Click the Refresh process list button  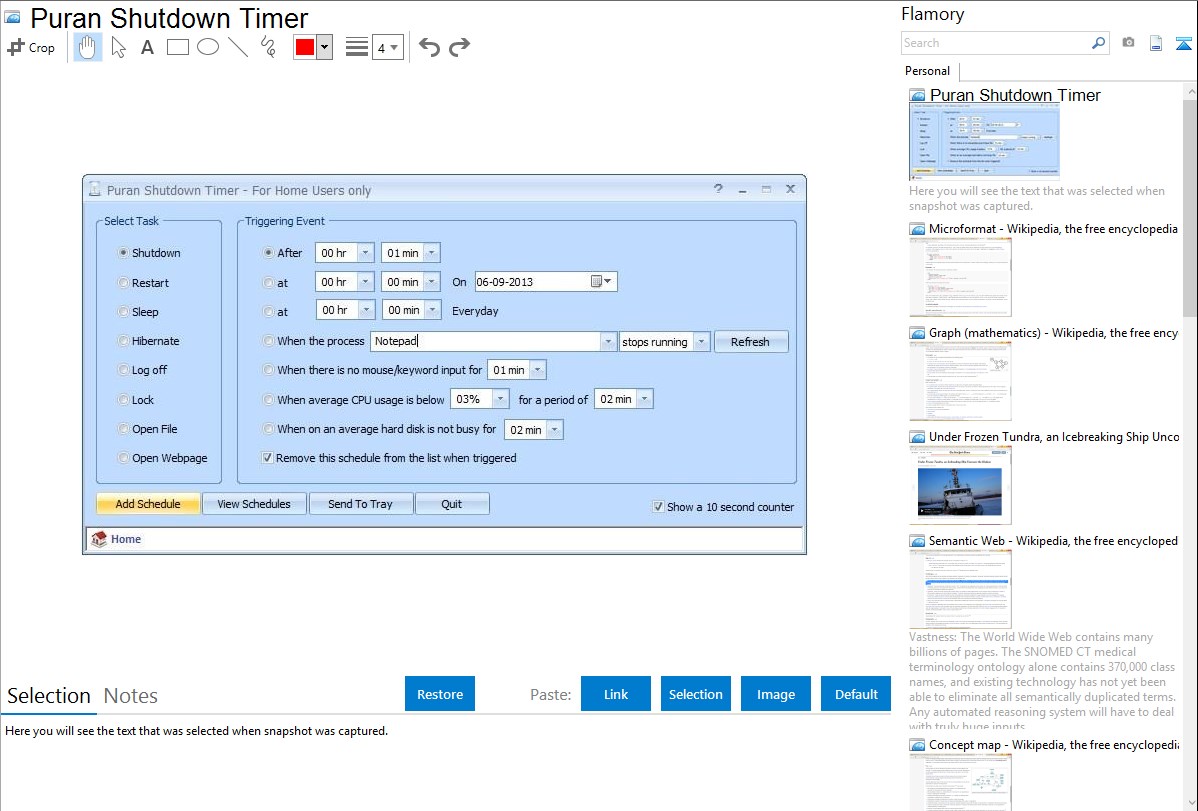(750, 342)
